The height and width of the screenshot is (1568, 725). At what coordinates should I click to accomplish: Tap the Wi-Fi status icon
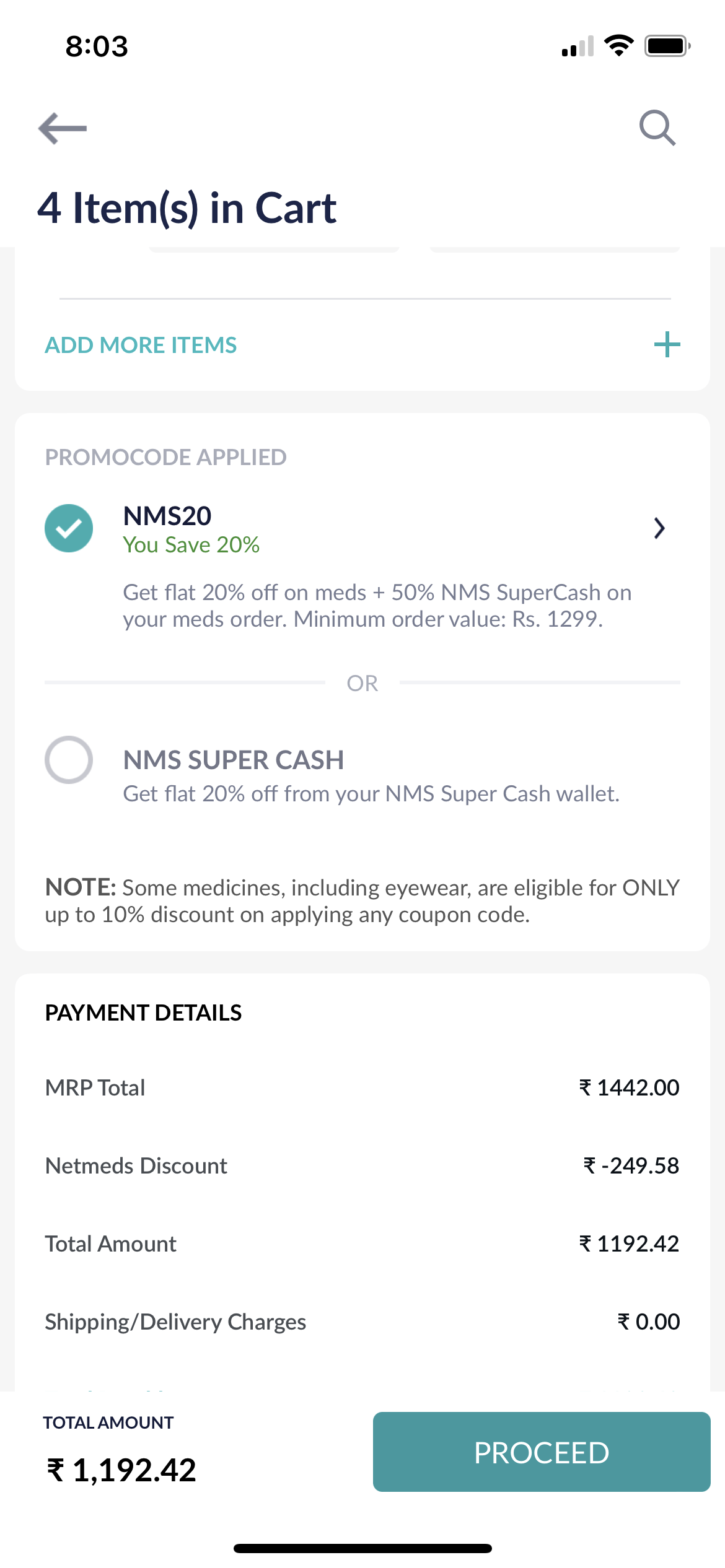coord(618,46)
